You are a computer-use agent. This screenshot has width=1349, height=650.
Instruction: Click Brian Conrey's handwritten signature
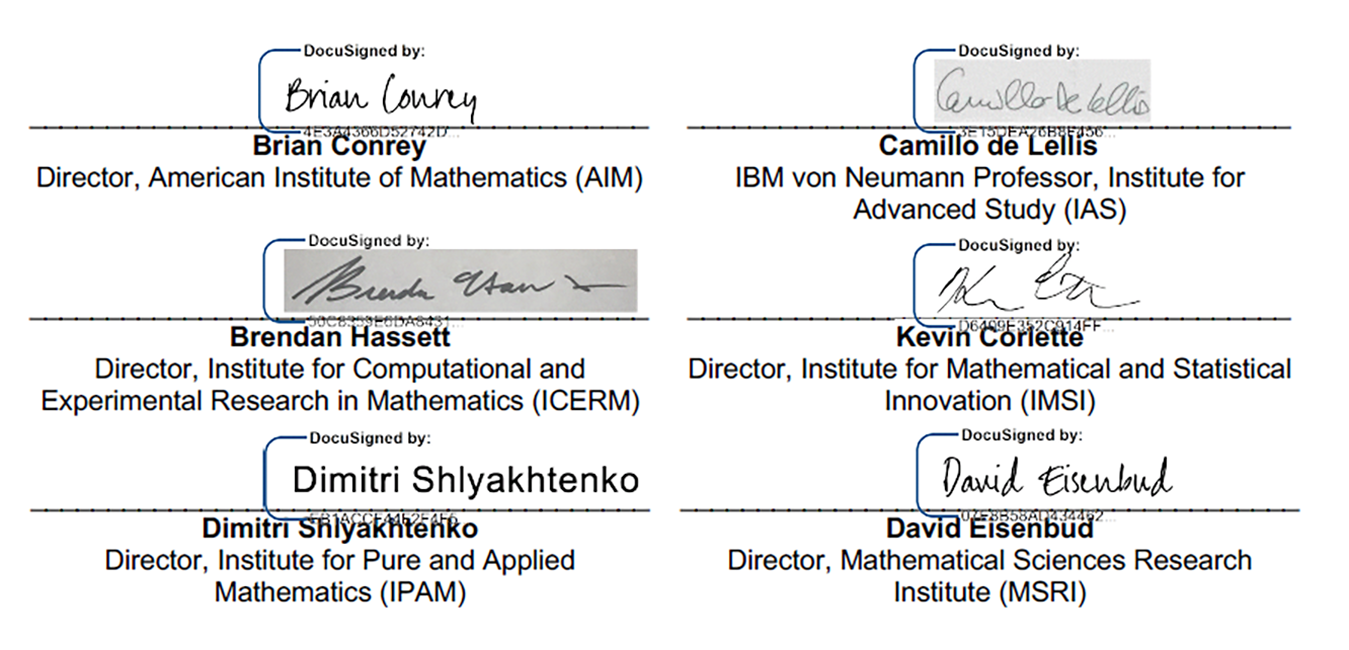[381, 97]
